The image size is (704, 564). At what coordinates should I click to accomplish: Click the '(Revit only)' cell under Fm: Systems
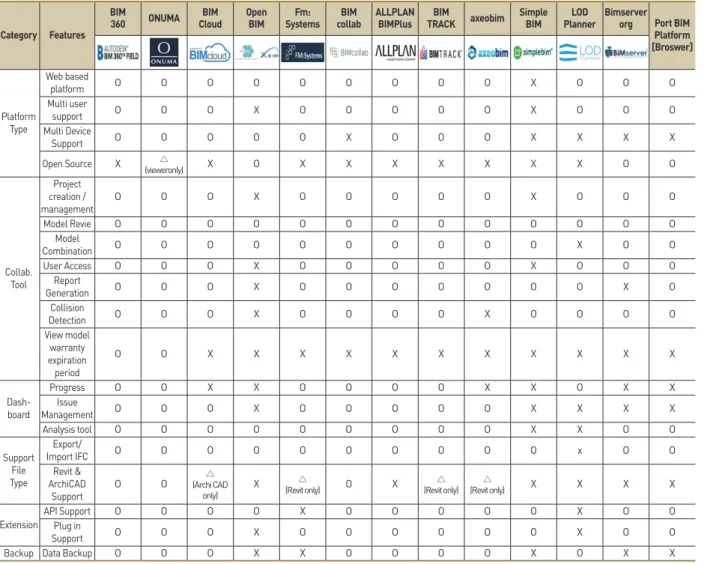pos(303,485)
